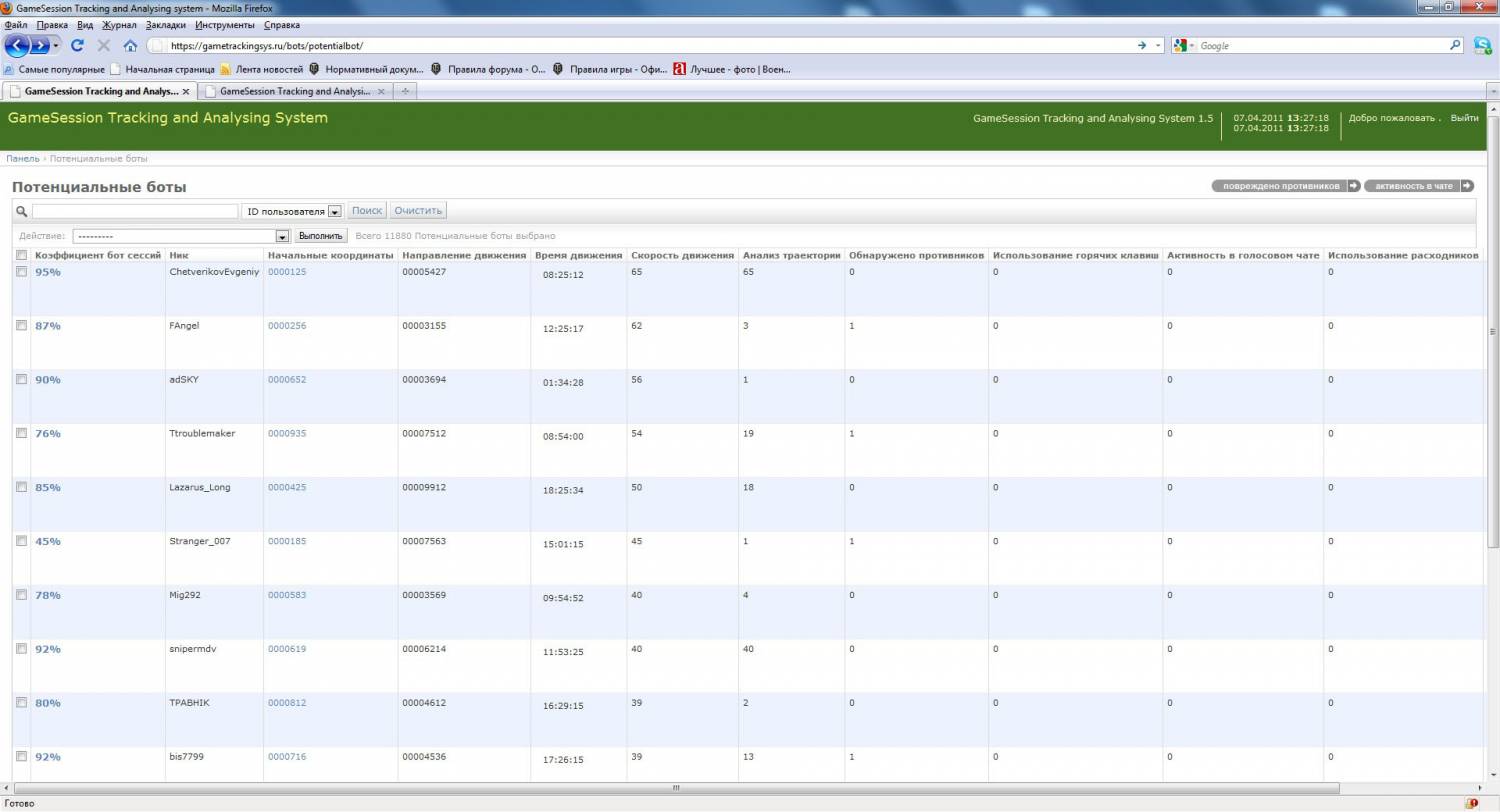Image resolution: width=1500 pixels, height=812 pixels.
Task: Go forward with the browser Forward arrow
Action: click(x=40, y=45)
